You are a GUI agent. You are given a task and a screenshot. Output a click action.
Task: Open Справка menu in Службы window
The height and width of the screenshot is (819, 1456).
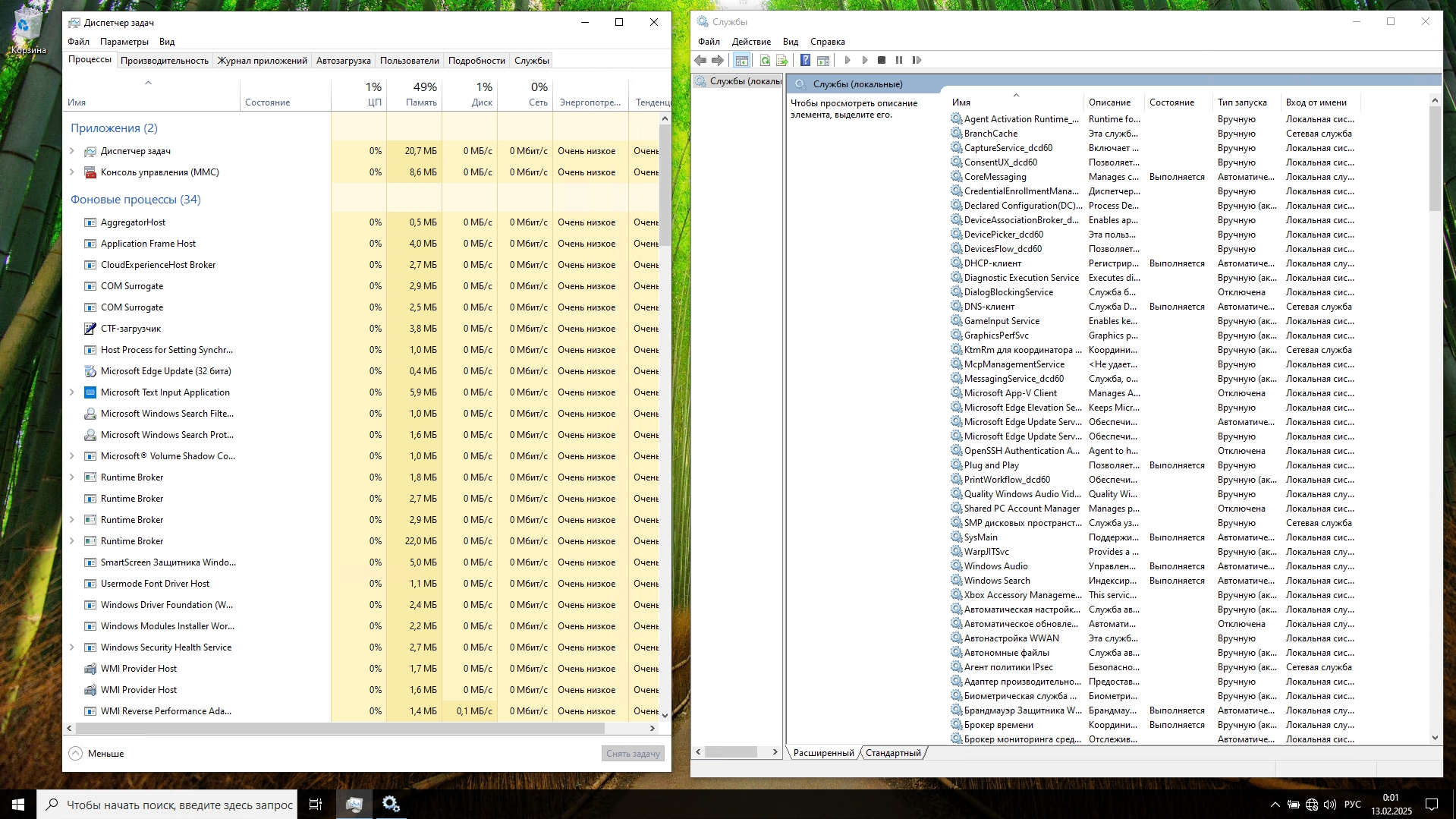click(x=827, y=42)
